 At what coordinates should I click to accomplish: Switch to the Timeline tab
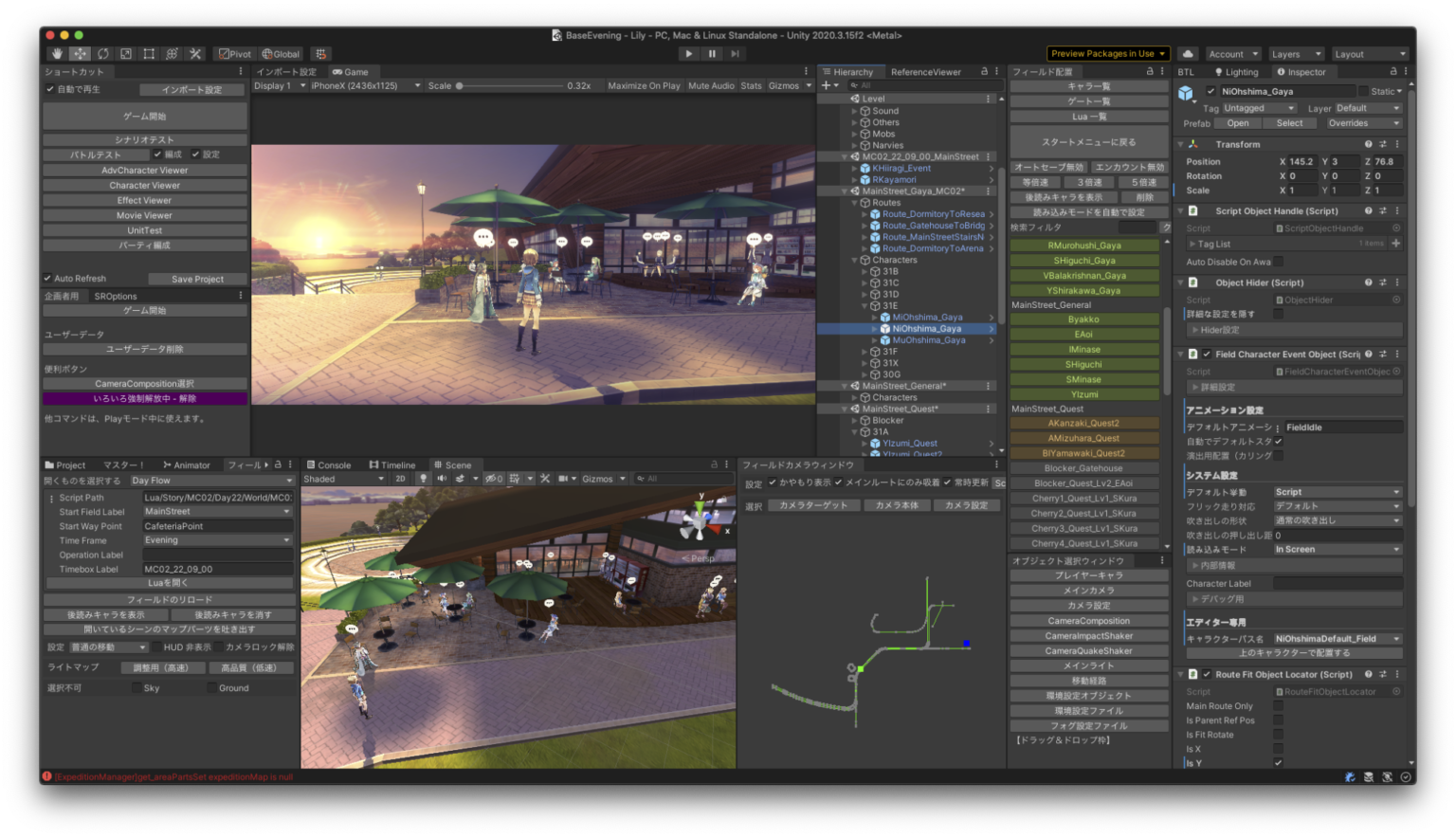(x=394, y=465)
